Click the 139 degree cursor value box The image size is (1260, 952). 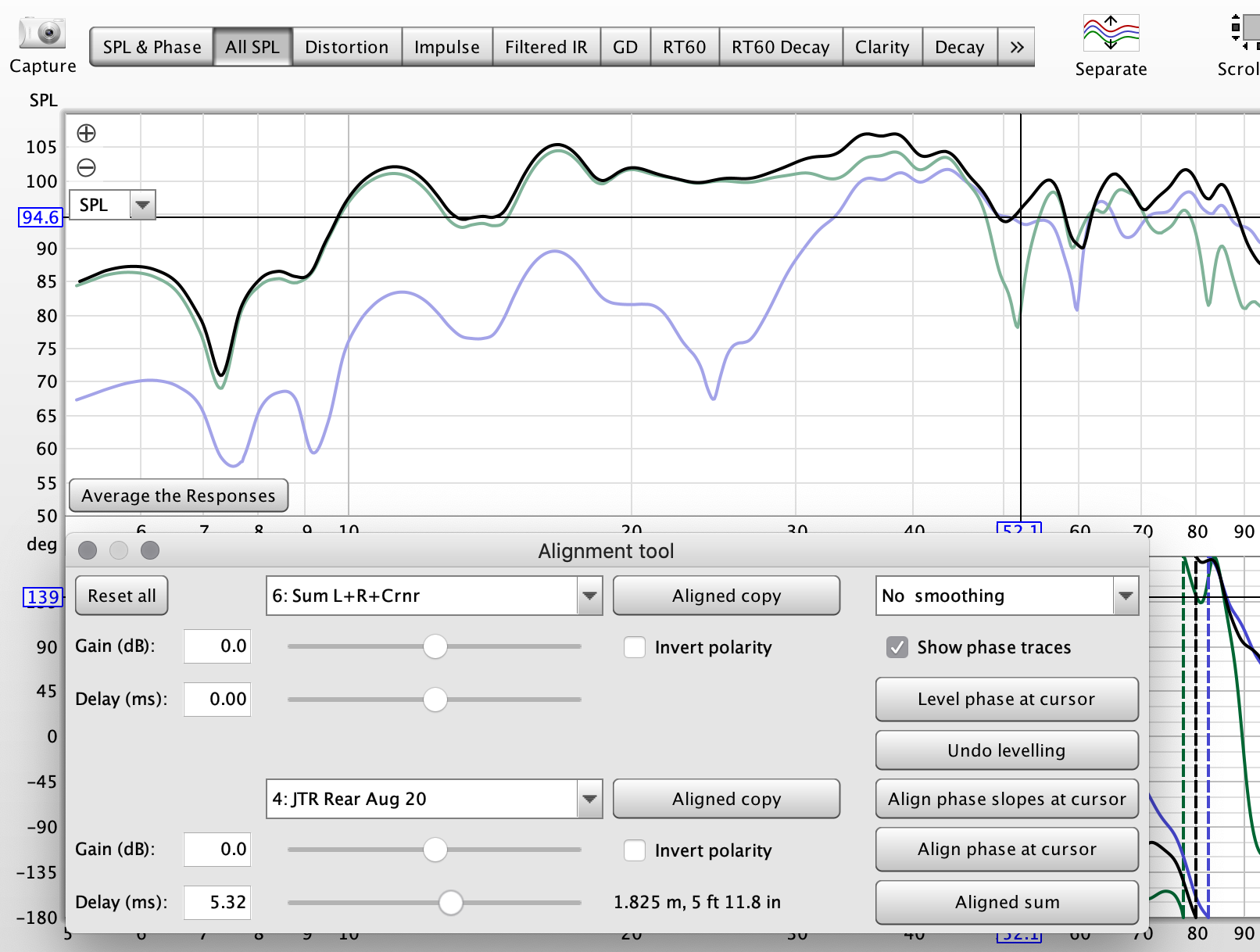[x=42, y=597]
